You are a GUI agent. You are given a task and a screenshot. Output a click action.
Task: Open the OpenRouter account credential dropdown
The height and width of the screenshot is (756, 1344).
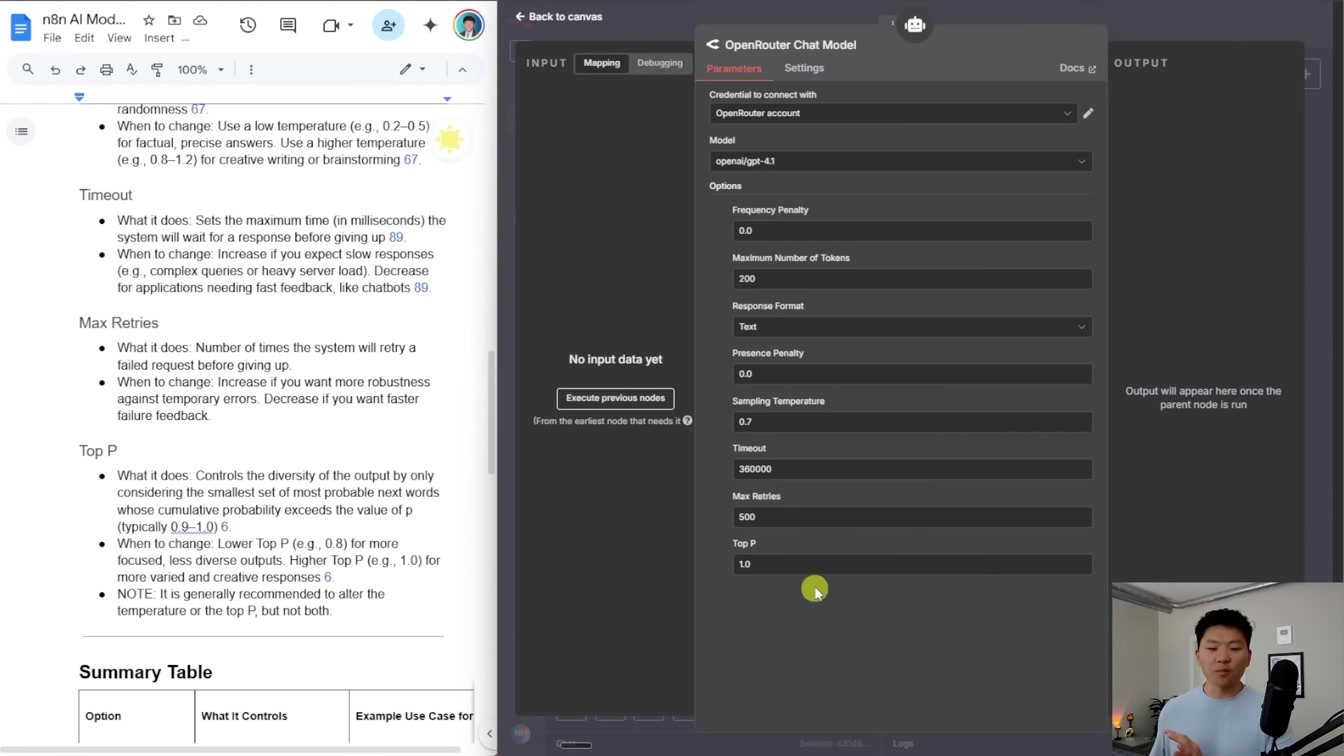(892, 113)
